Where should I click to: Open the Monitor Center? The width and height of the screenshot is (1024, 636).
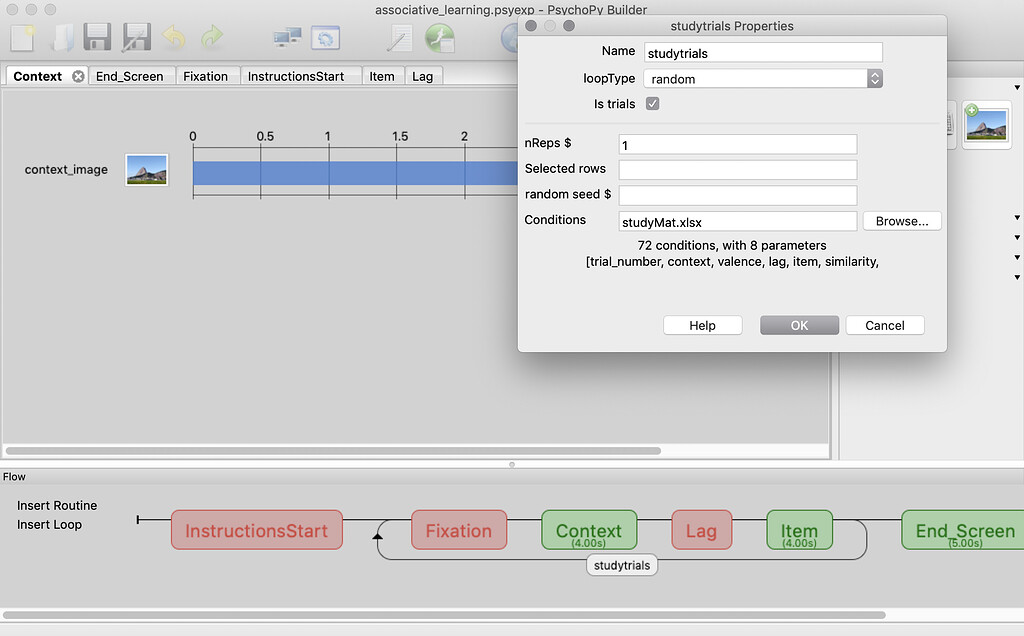click(287, 37)
